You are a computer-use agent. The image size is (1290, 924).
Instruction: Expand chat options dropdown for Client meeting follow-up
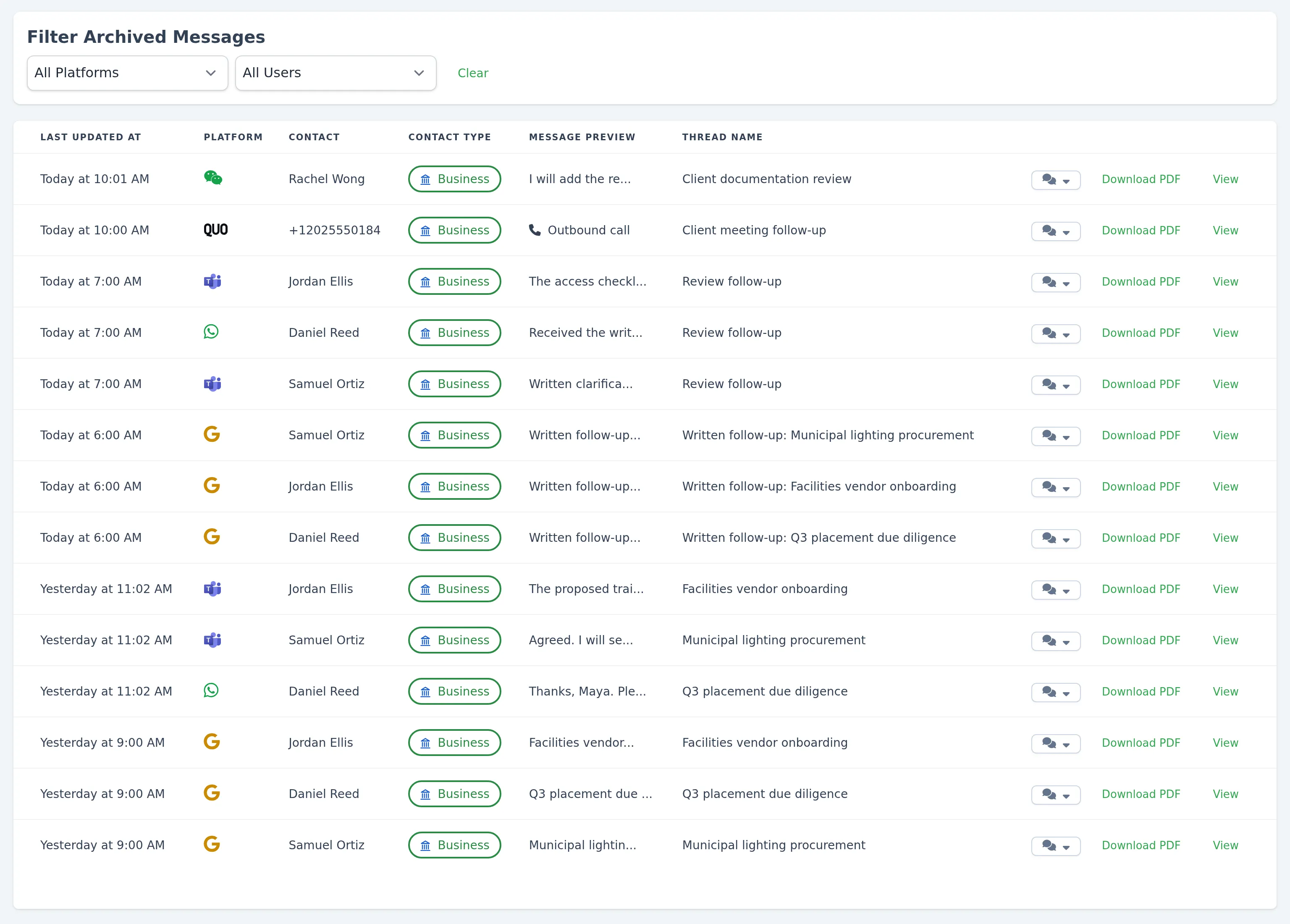click(x=1056, y=231)
